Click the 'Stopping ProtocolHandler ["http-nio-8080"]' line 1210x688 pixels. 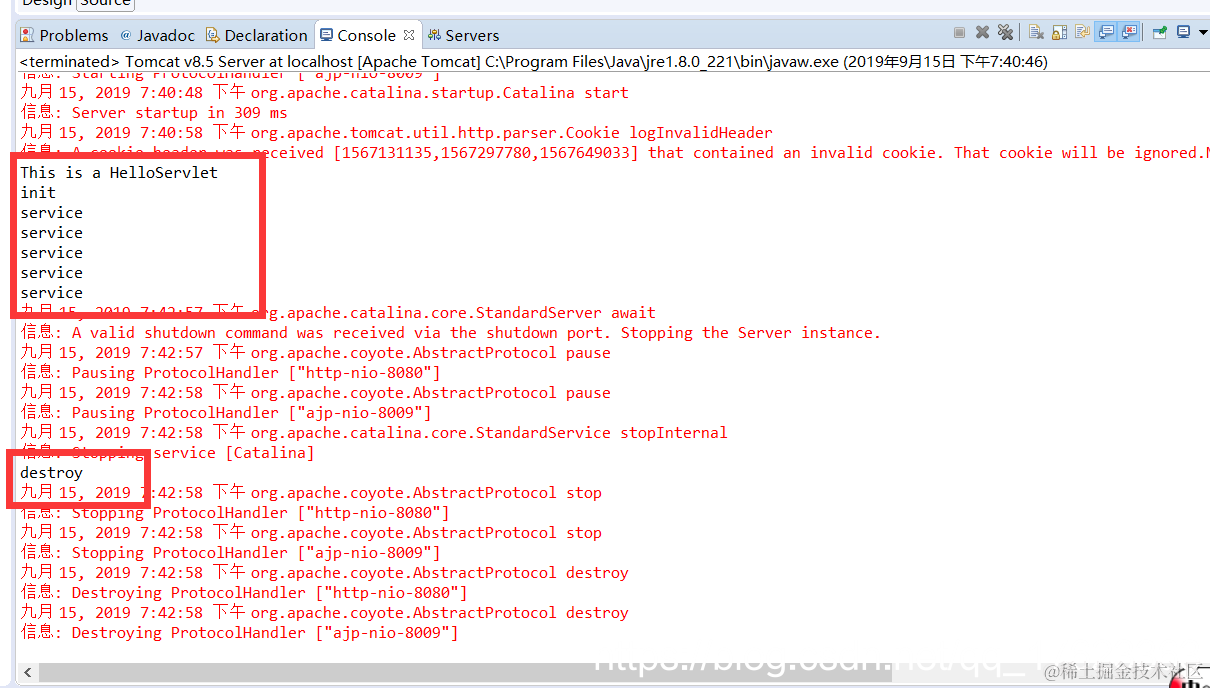tap(235, 512)
